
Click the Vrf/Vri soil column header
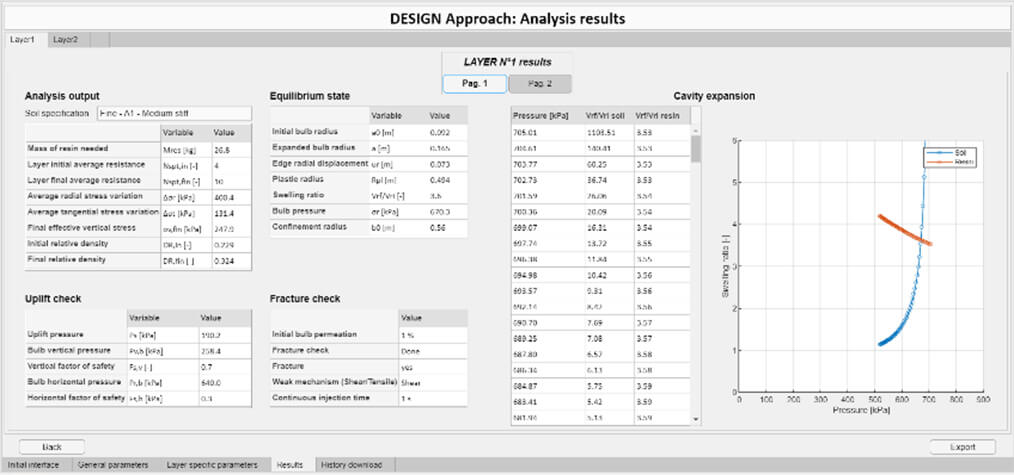pyautogui.click(x=605, y=115)
